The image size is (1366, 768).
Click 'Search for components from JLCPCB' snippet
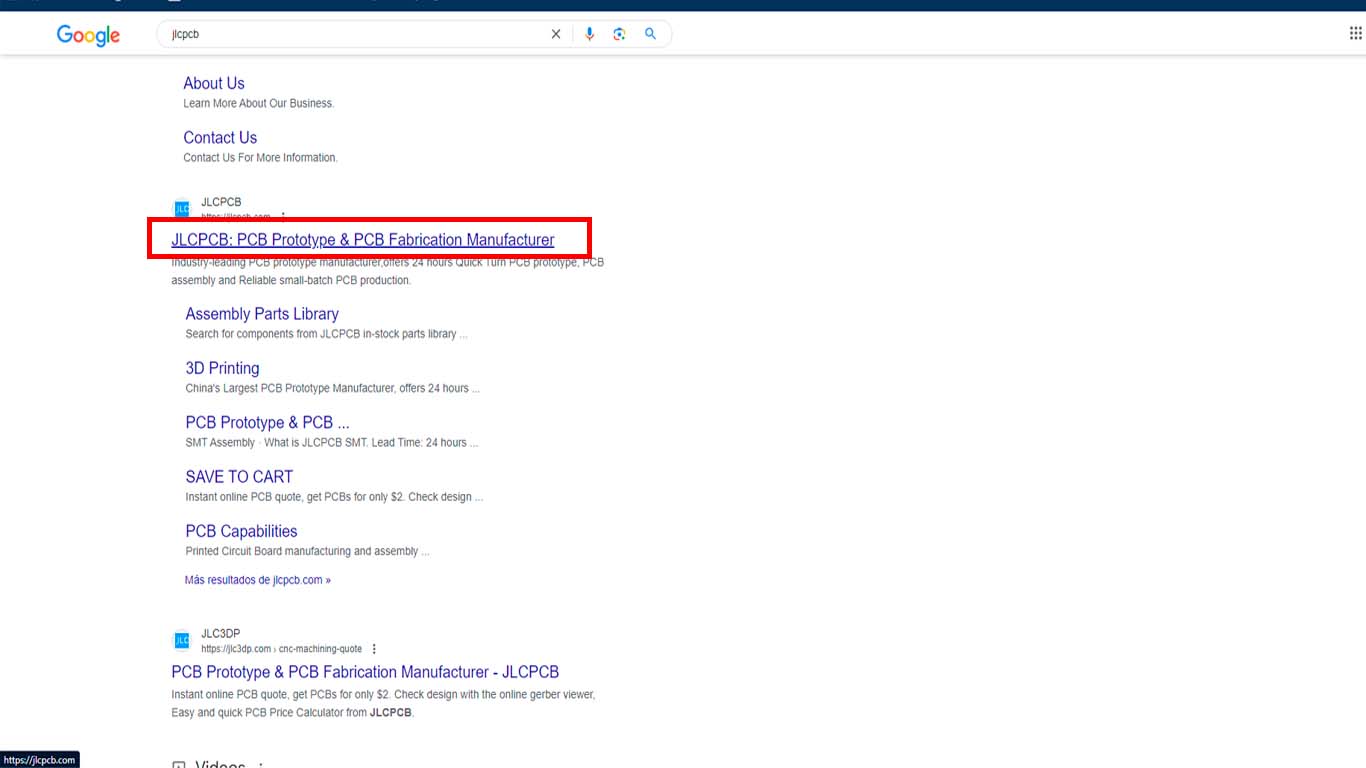click(x=326, y=334)
